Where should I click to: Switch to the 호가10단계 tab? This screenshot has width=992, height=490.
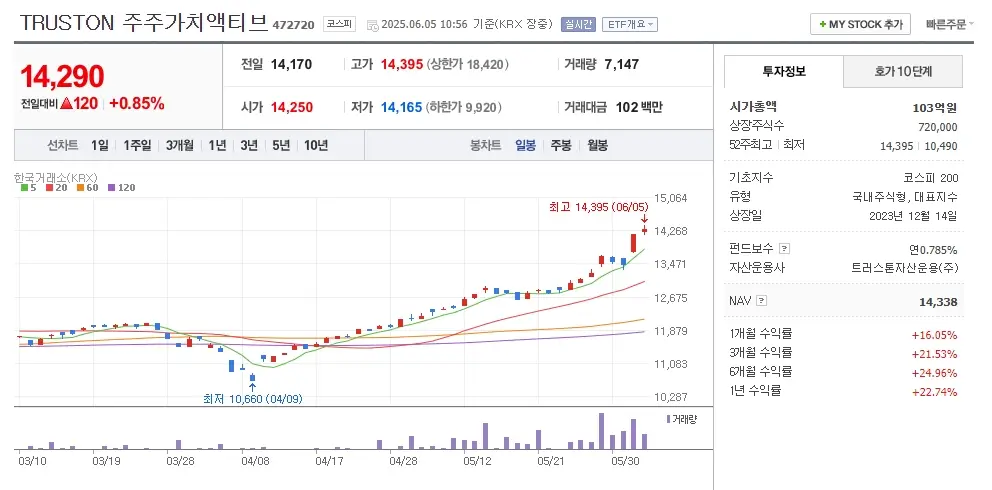(902, 72)
